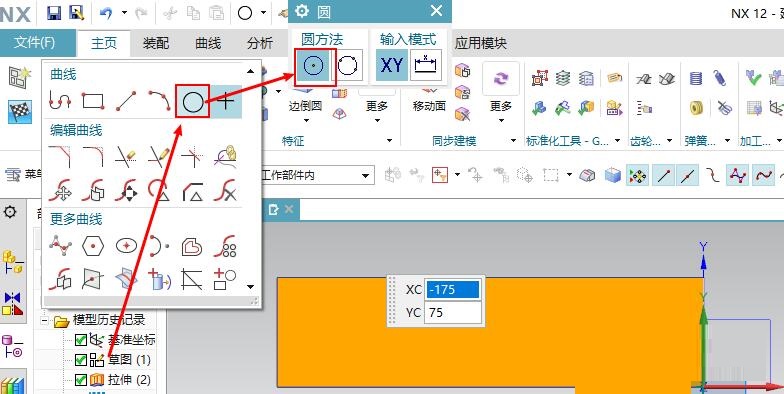Viewport: 784px width, 394px height.
Task: Select the Profile curve tool
Action: 60,102
